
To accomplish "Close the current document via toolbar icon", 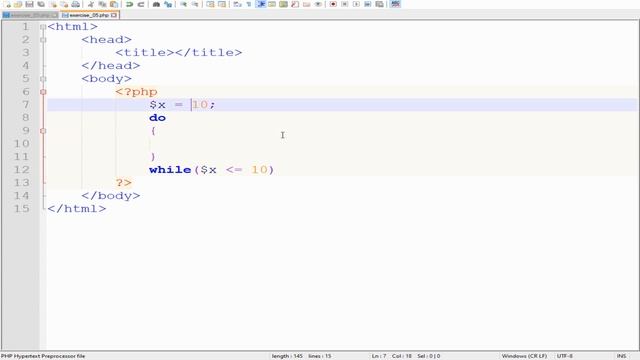I will click(x=53, y=4).
